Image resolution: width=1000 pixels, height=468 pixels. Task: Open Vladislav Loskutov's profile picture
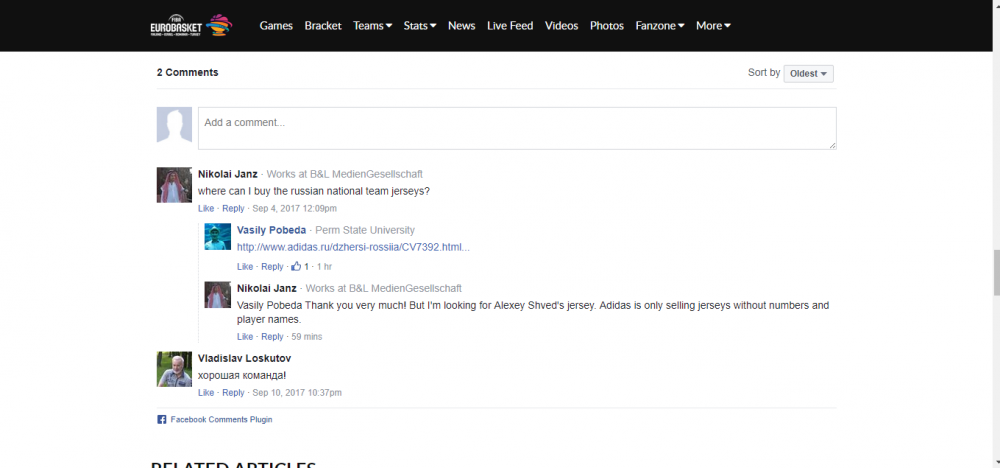pos(174,369)
